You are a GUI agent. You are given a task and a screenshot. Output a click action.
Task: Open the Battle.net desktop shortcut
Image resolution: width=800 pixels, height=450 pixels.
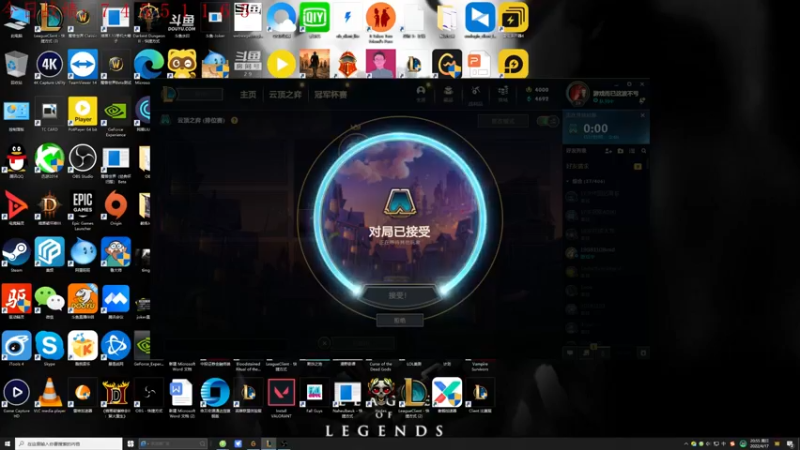click(115, 348)
